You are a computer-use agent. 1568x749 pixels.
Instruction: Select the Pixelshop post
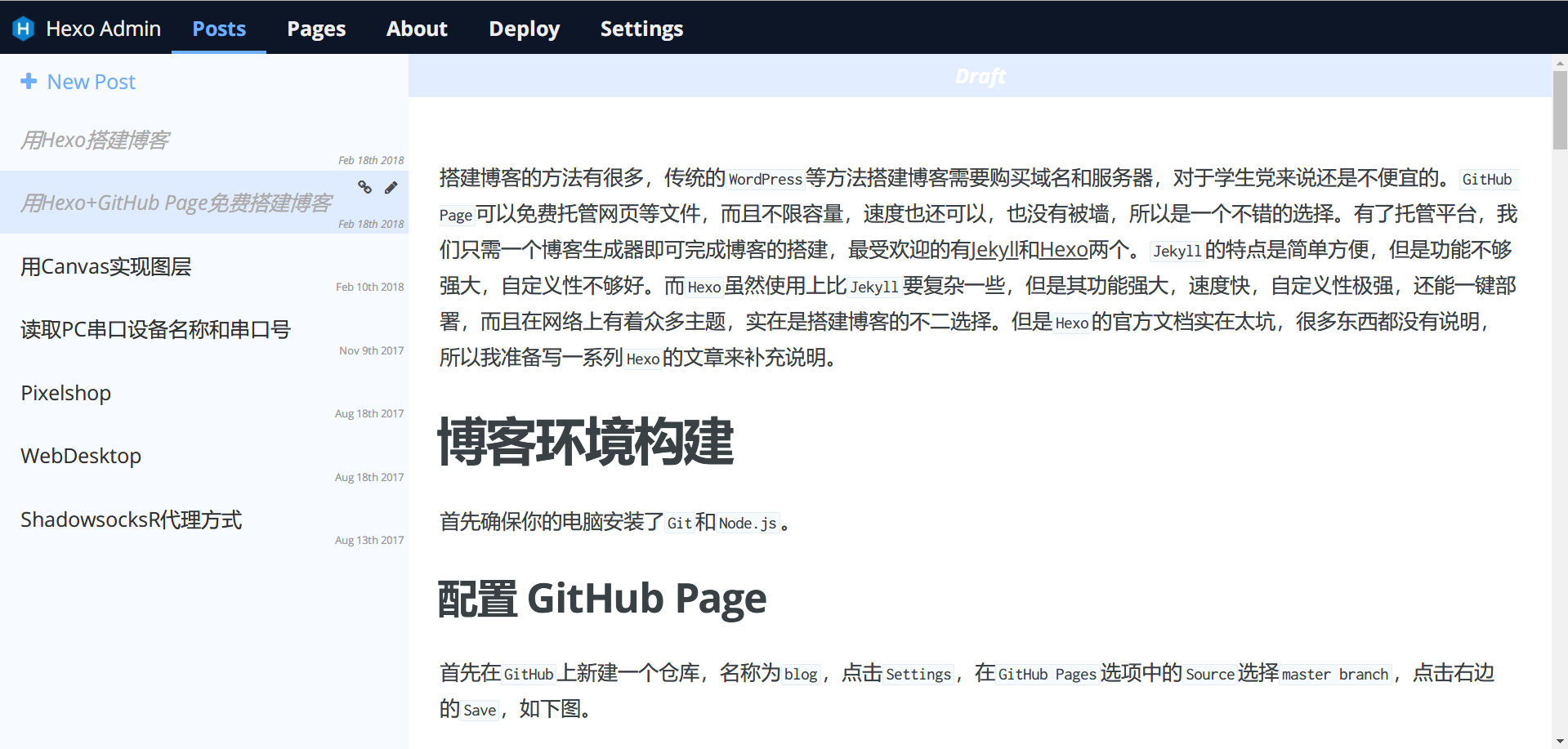[66, 393]
